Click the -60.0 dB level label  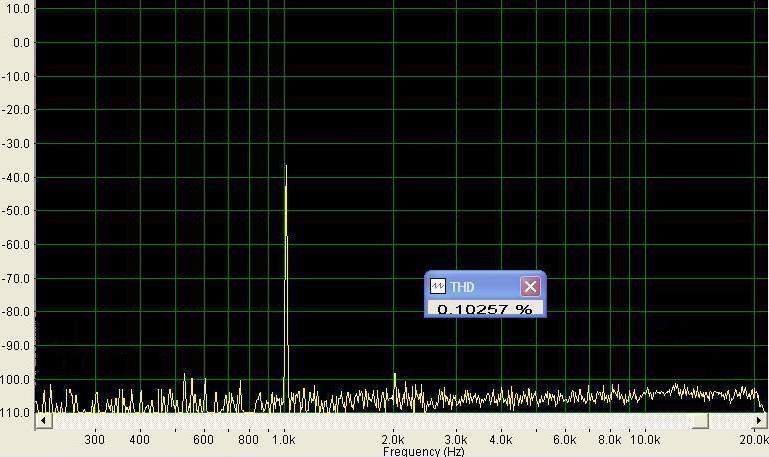pos(16,245)
